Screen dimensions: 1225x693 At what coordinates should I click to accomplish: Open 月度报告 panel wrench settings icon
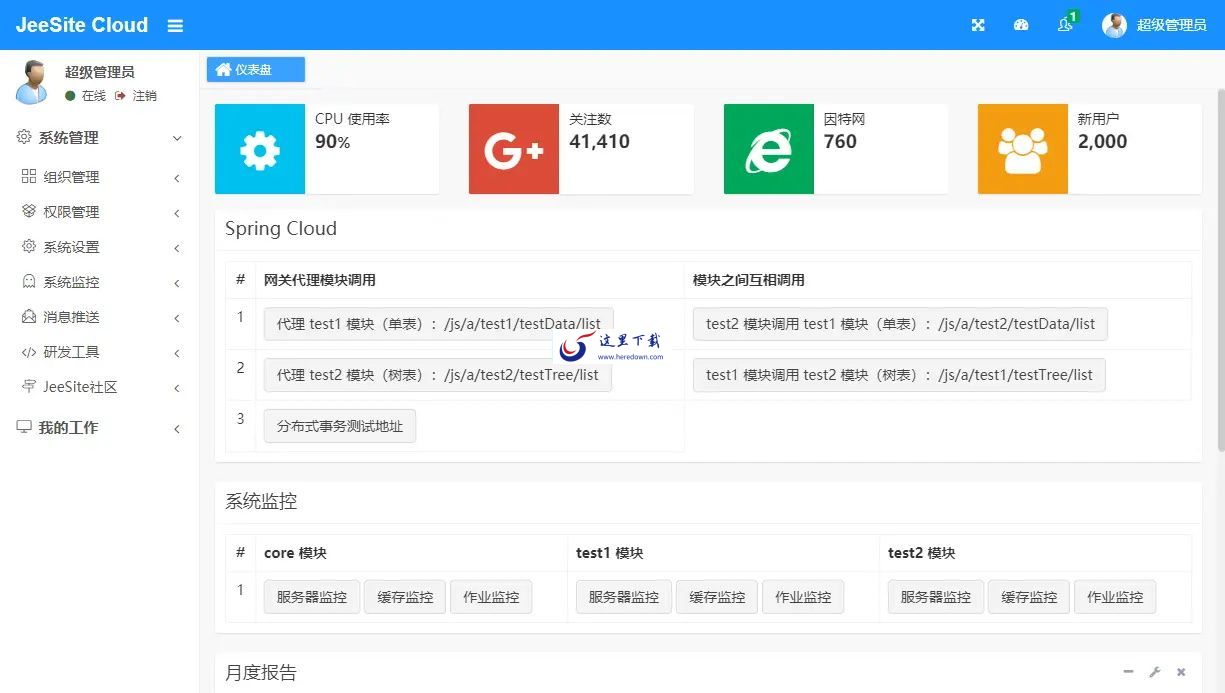point(1155,672)
